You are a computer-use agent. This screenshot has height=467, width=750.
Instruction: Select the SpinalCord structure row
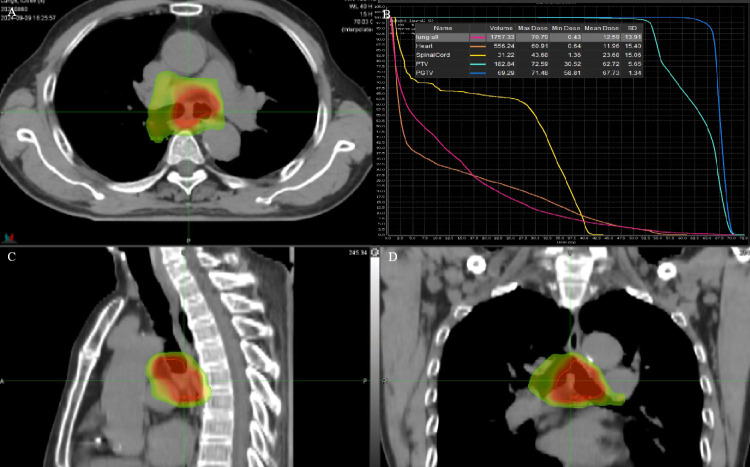[x=528, y=55]
